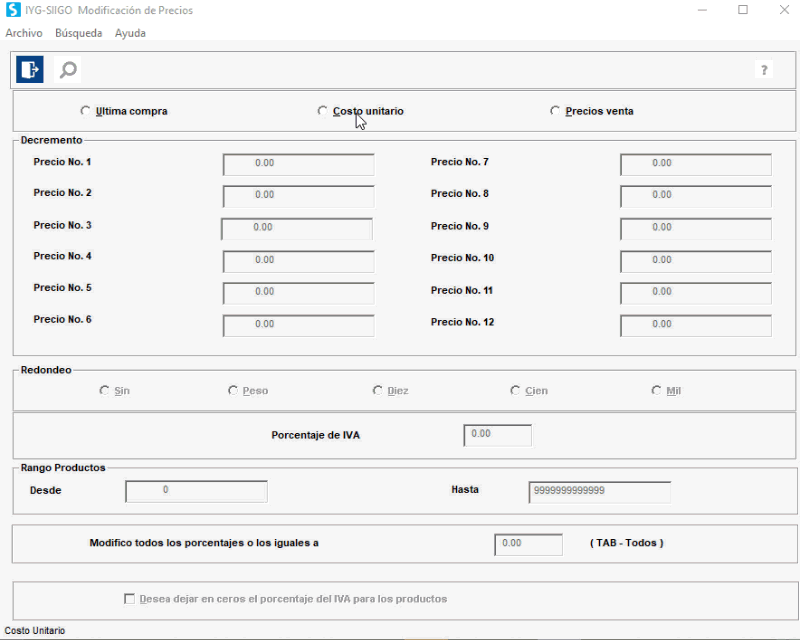Open the Búsqueda menu

click(79, 33)
